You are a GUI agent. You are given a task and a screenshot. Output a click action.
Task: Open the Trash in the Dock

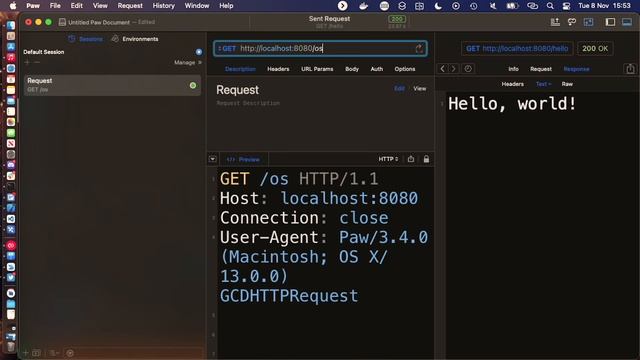(11, 347)
